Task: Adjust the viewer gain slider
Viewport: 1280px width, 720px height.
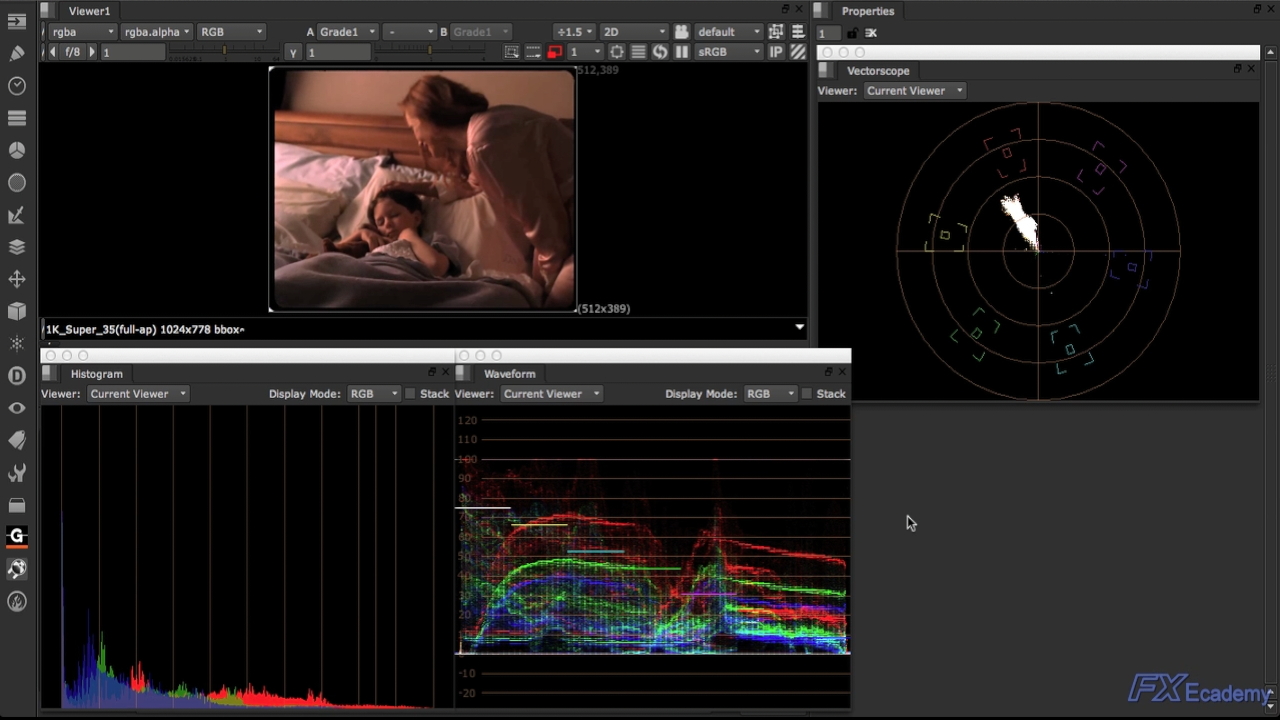Action: [x=222, y=52]
